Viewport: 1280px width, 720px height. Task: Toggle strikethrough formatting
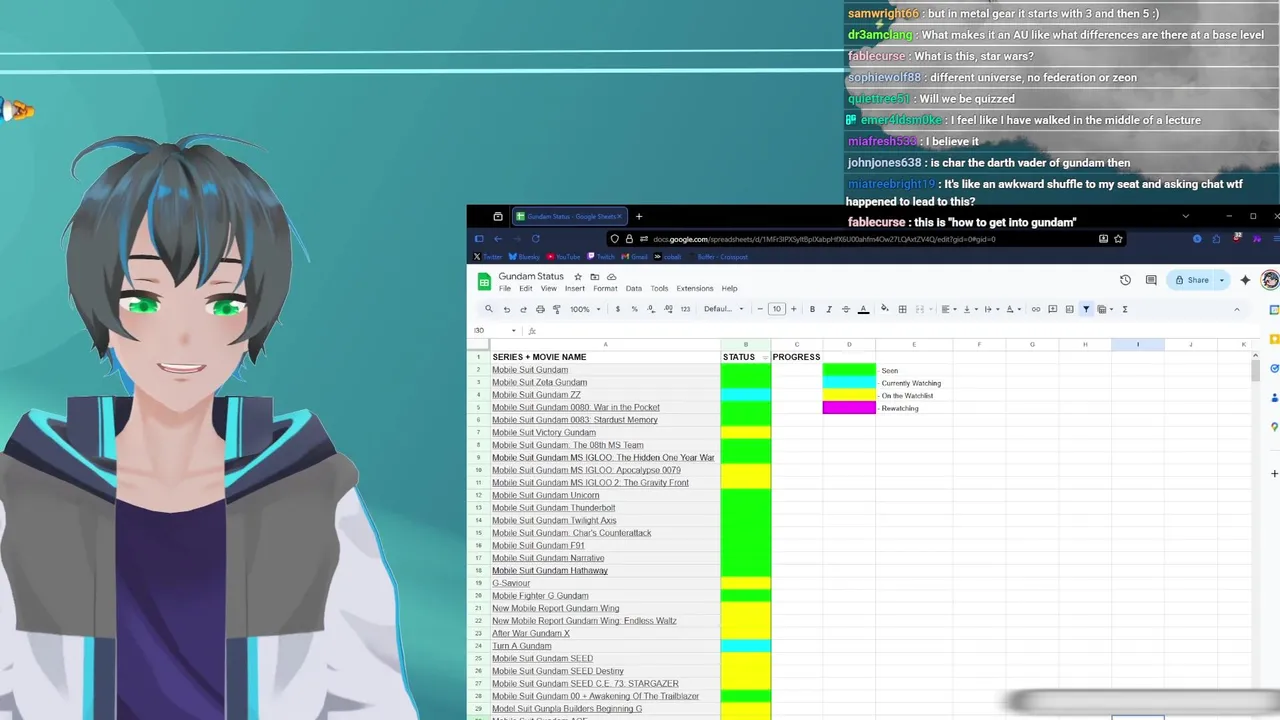tap(846, 309)
